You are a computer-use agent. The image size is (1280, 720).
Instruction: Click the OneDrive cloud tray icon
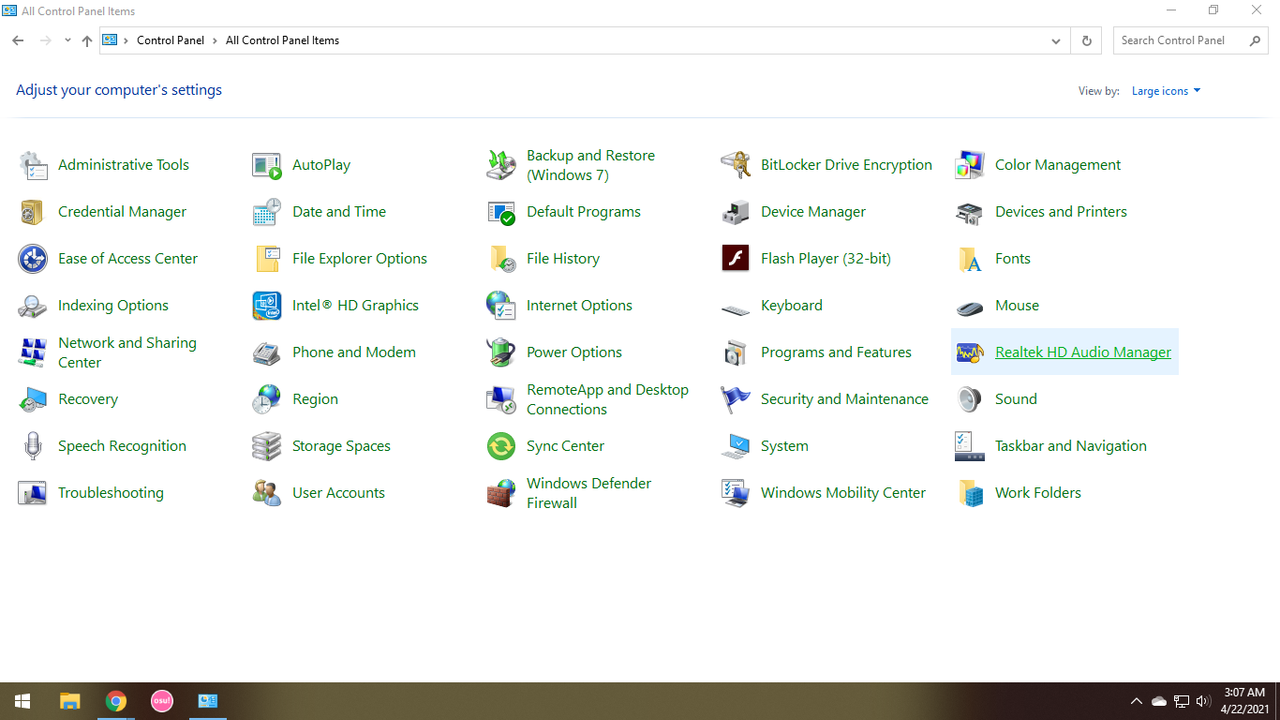pyautogui.click(x=1159, y=701)
